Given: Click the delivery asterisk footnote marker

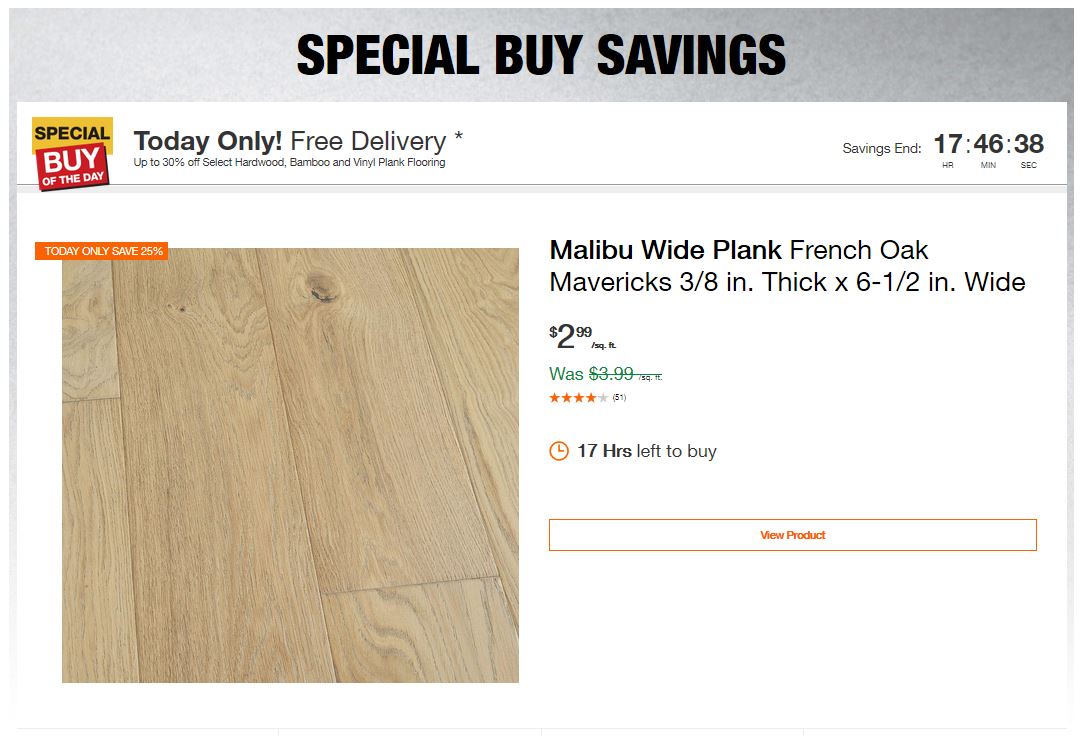Looking at the screenshot, I should [x=458, y=135].
